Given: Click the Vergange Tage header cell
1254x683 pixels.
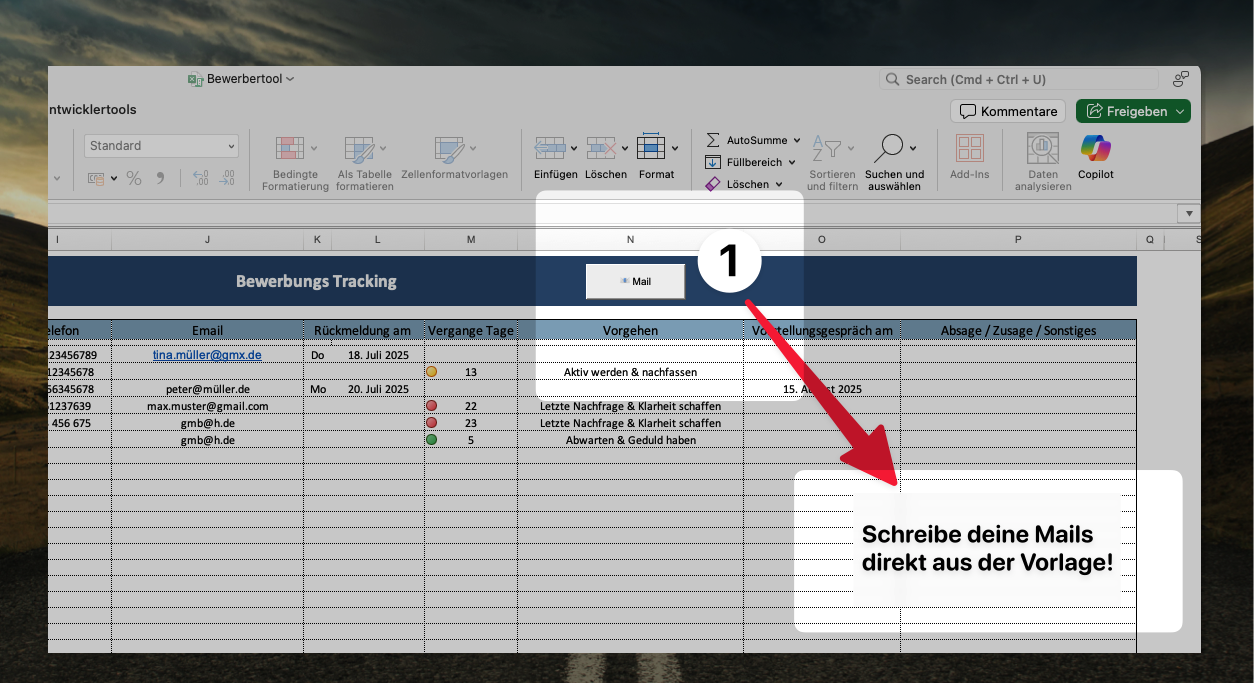Looking at the screenshot, I should (x=471, y=330).
